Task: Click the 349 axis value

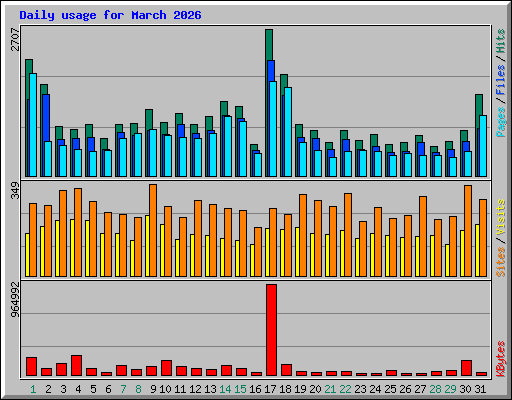Action: pos(15,190)
